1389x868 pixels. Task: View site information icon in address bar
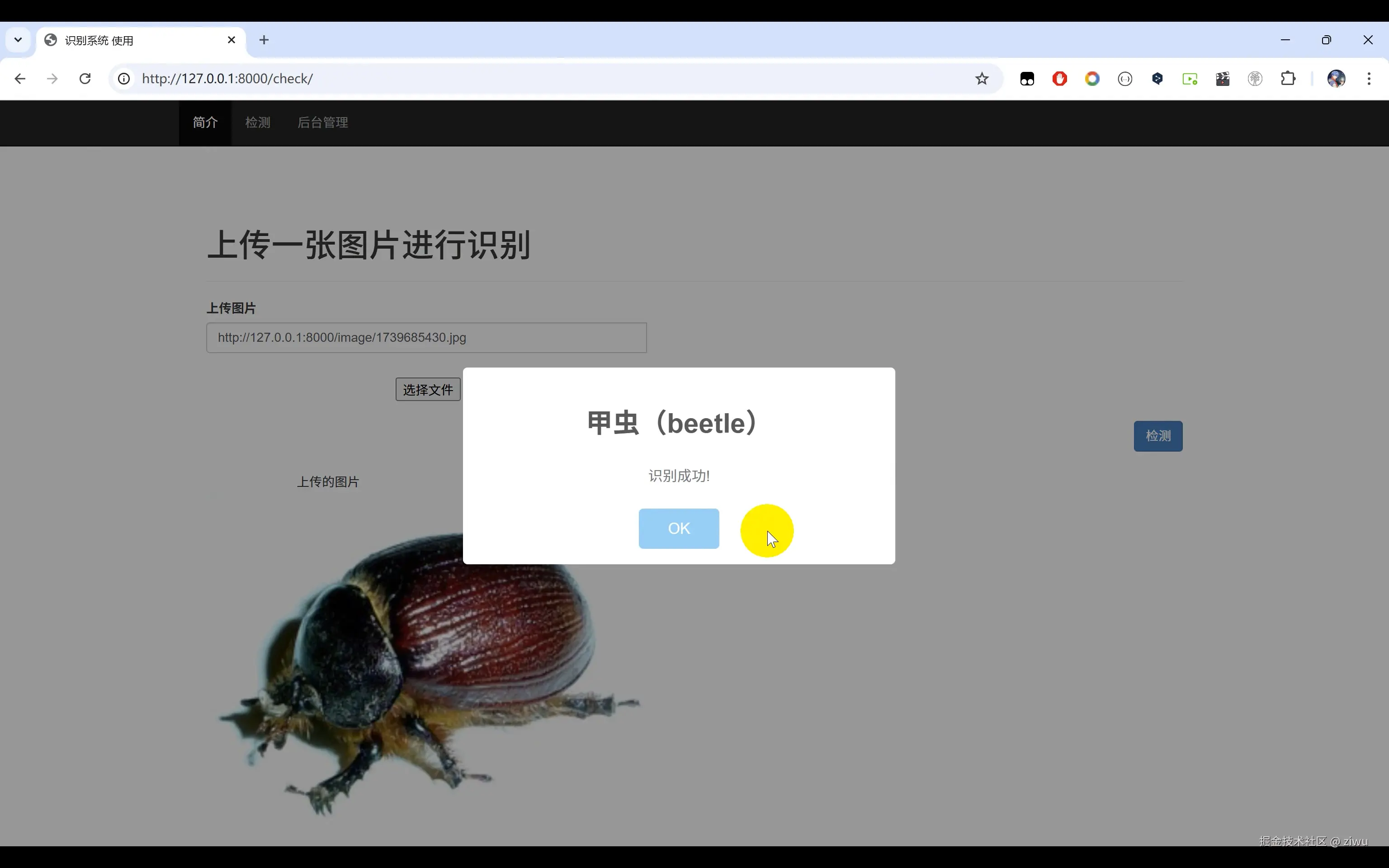coord(124,79)
